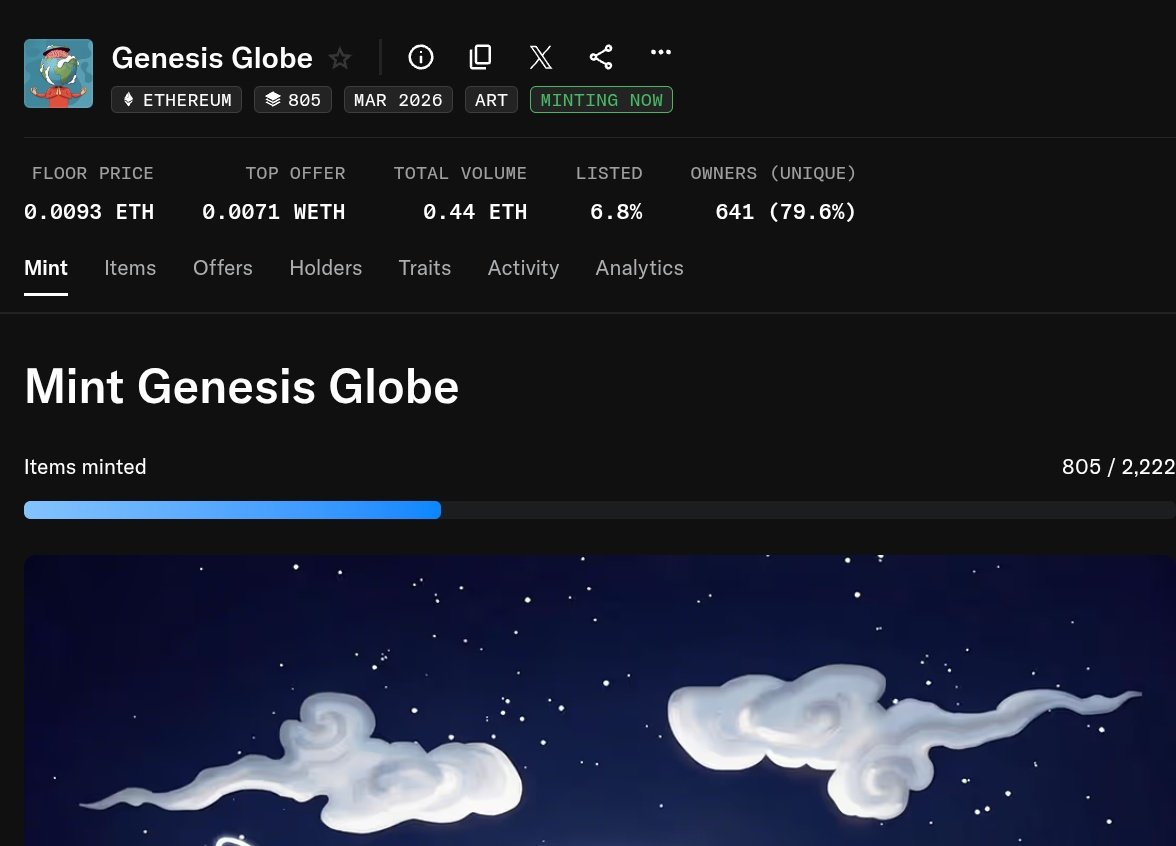Click the floor price 0.0093 ETH value

pos(88,212)
